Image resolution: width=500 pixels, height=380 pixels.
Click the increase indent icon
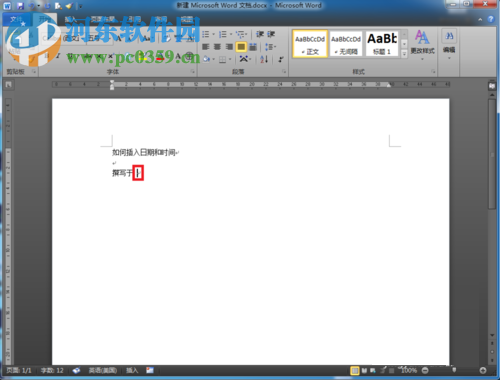271,34
